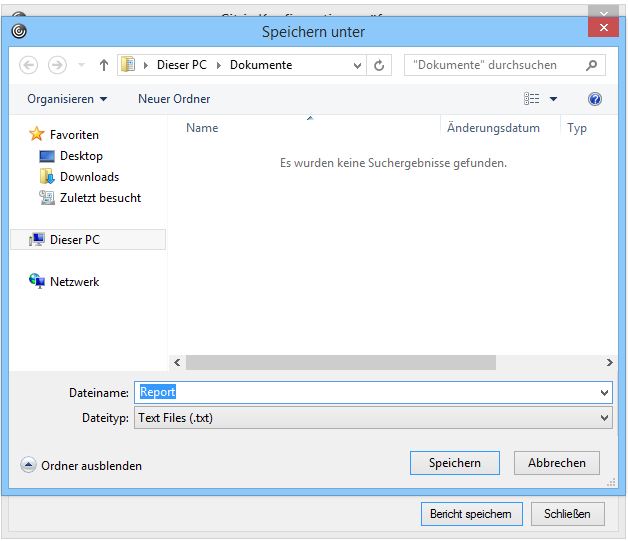
Task: Open the help question mark icon
Action: [x=595, y=99]
